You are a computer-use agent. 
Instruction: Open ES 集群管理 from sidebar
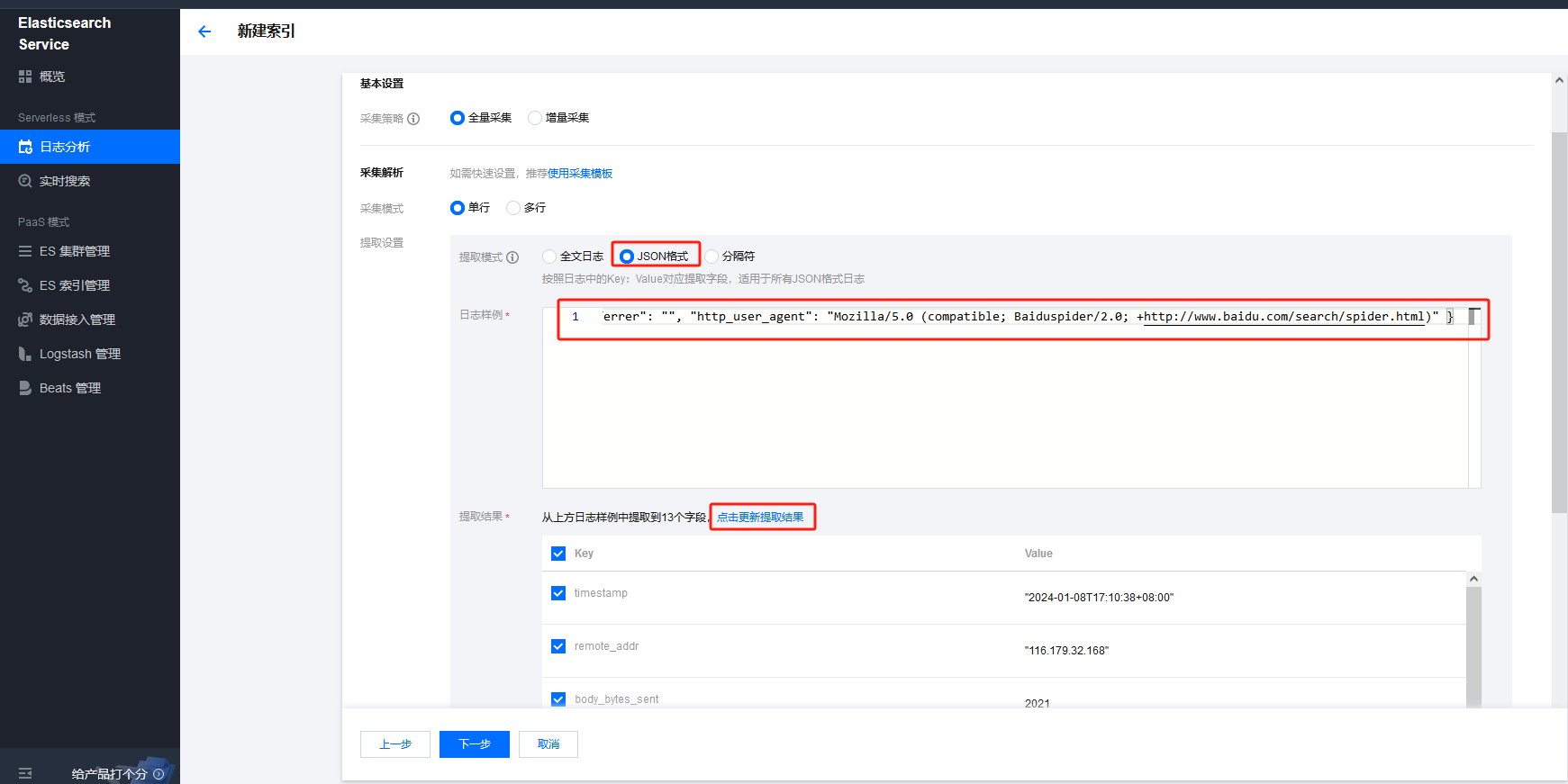point(25,251)
